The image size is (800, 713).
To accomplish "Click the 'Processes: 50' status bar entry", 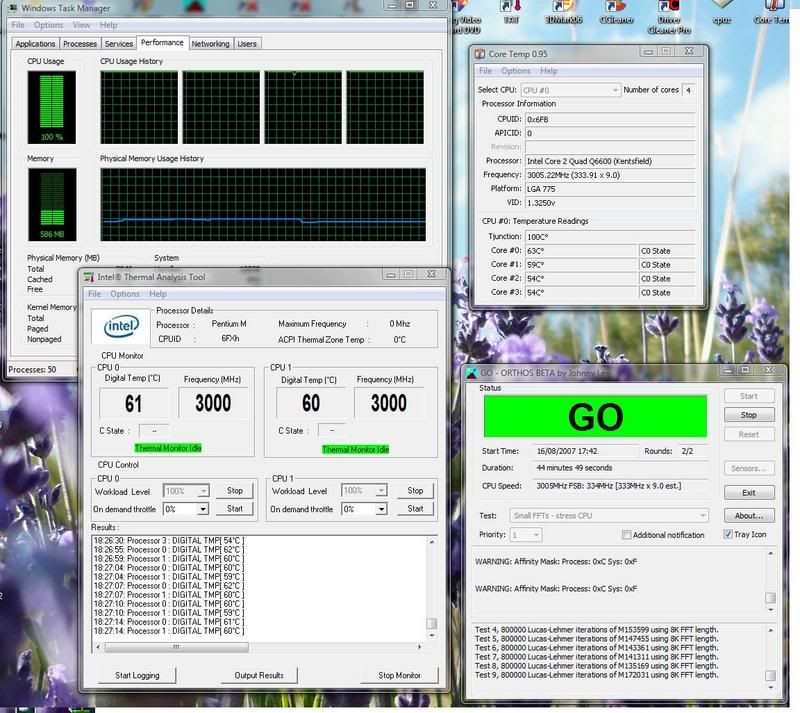I will [x=32, y=370].
